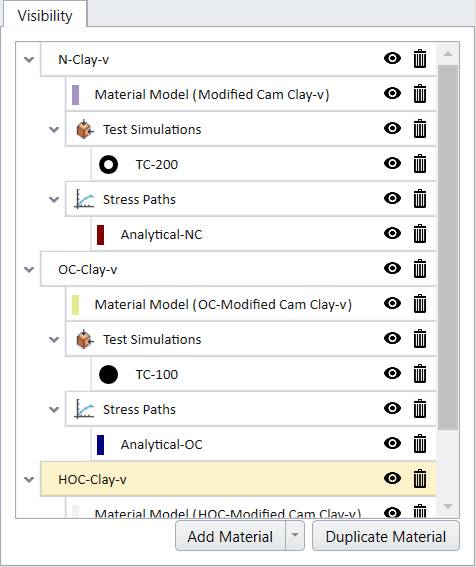476x567 pixels.
Task: Select the HOC-Clay-v tree row
Action: pyautogui.click(x=238, y=479)
